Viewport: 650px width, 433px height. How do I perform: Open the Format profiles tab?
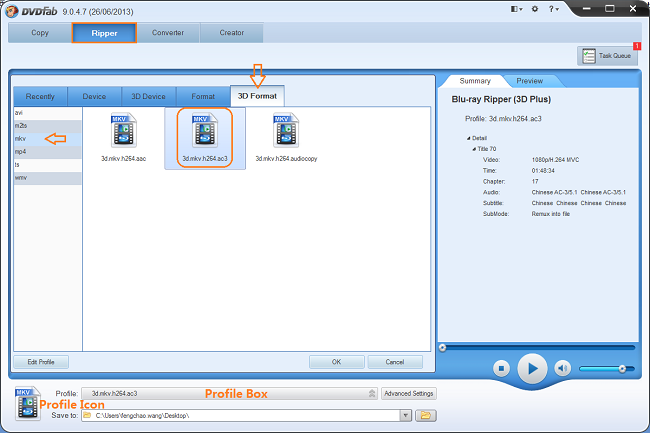tap(203, 97)
